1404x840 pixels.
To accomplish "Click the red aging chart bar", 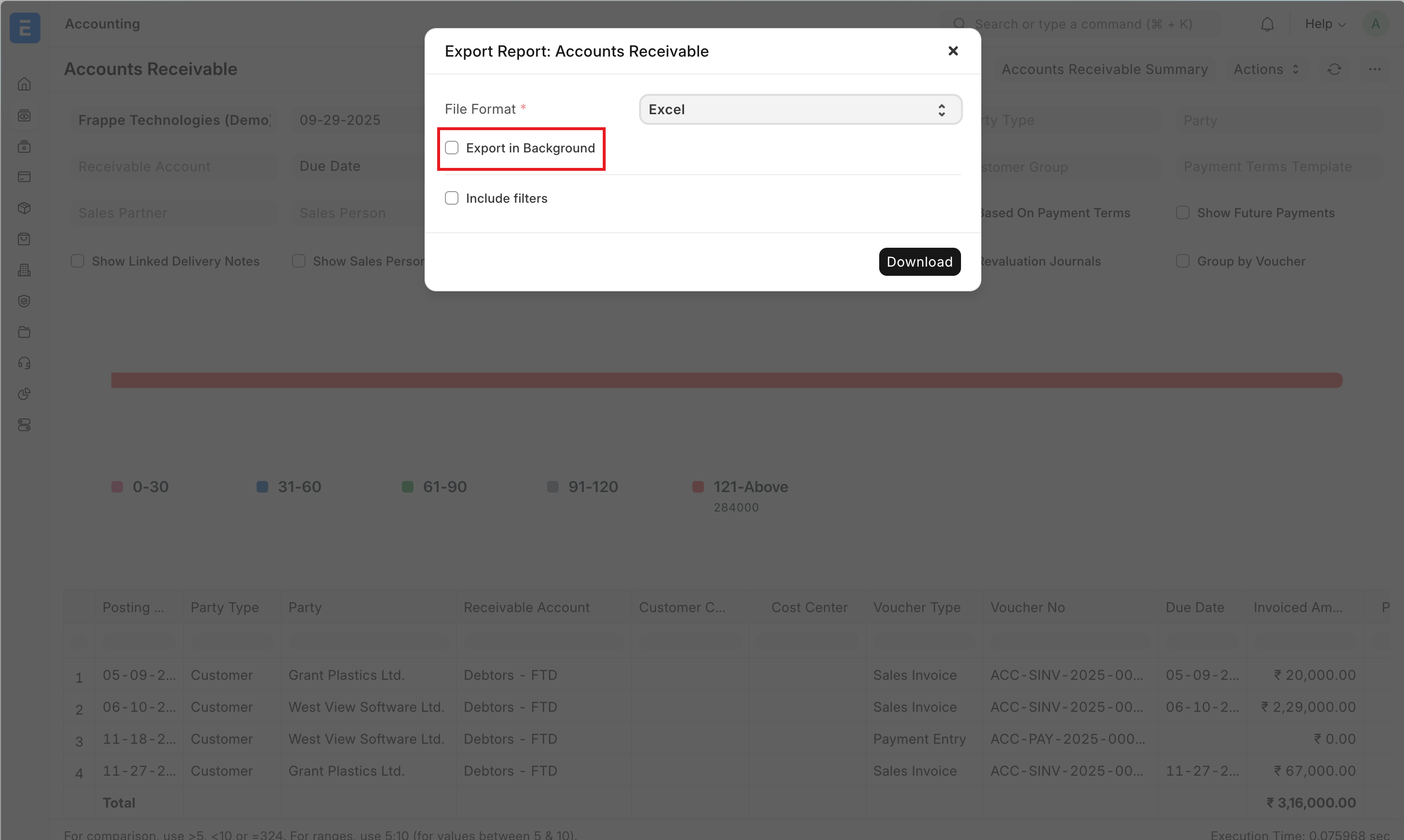I will 726,380.
